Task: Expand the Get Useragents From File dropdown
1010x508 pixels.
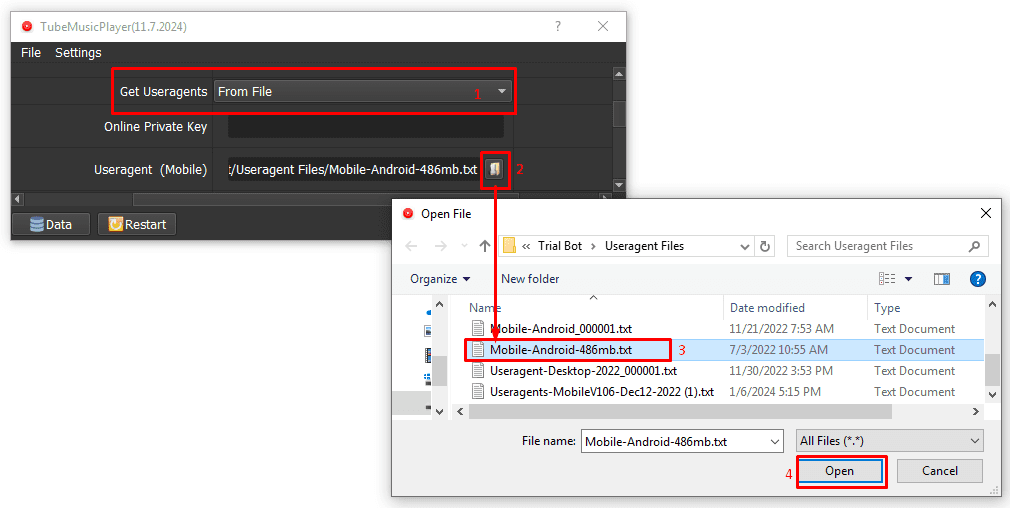Action: coord(502,91)
